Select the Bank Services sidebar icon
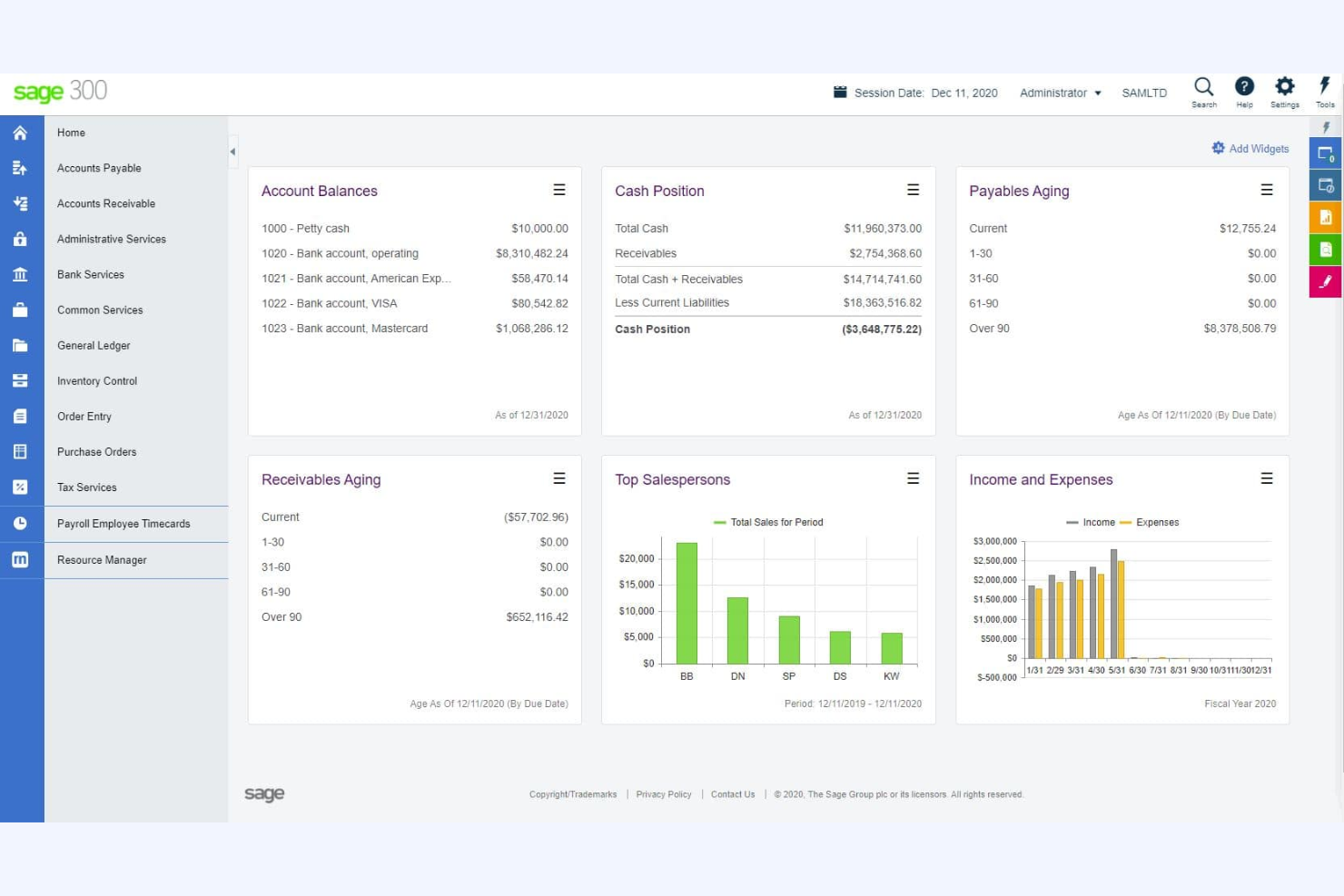This screenshot has height=896, width=1344. 21,274
